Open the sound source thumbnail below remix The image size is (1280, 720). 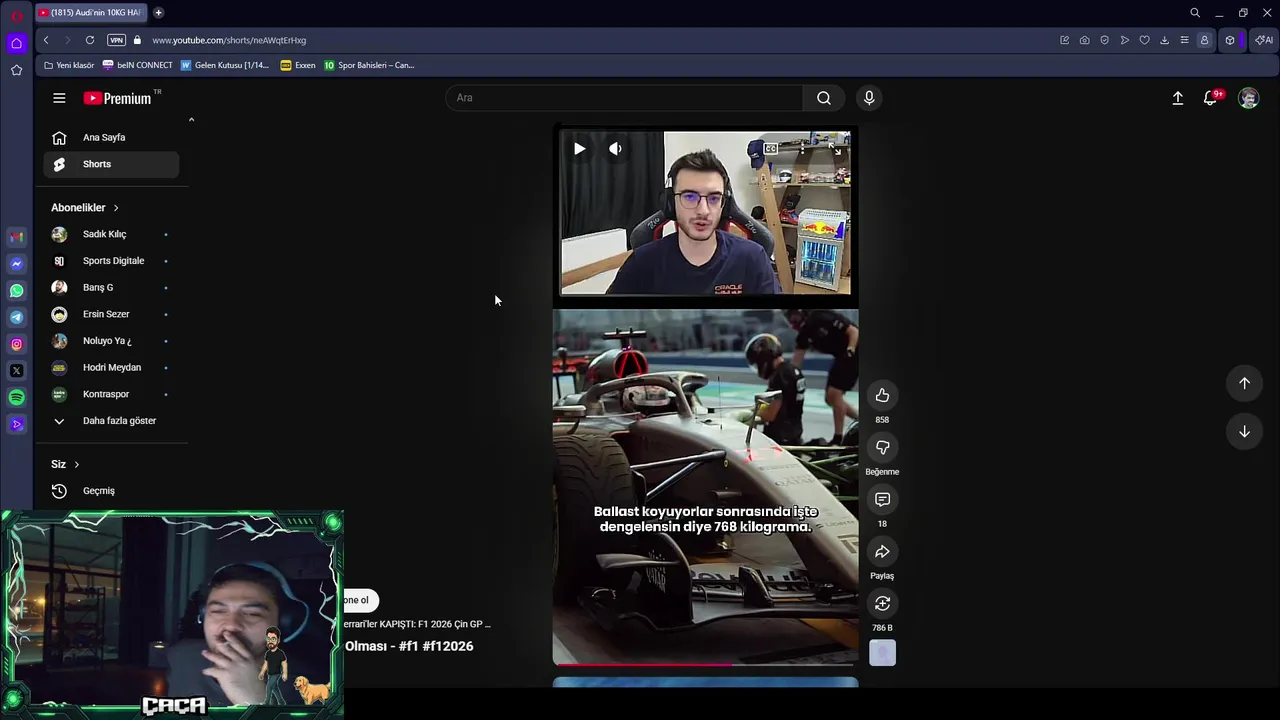click(882, 653)
